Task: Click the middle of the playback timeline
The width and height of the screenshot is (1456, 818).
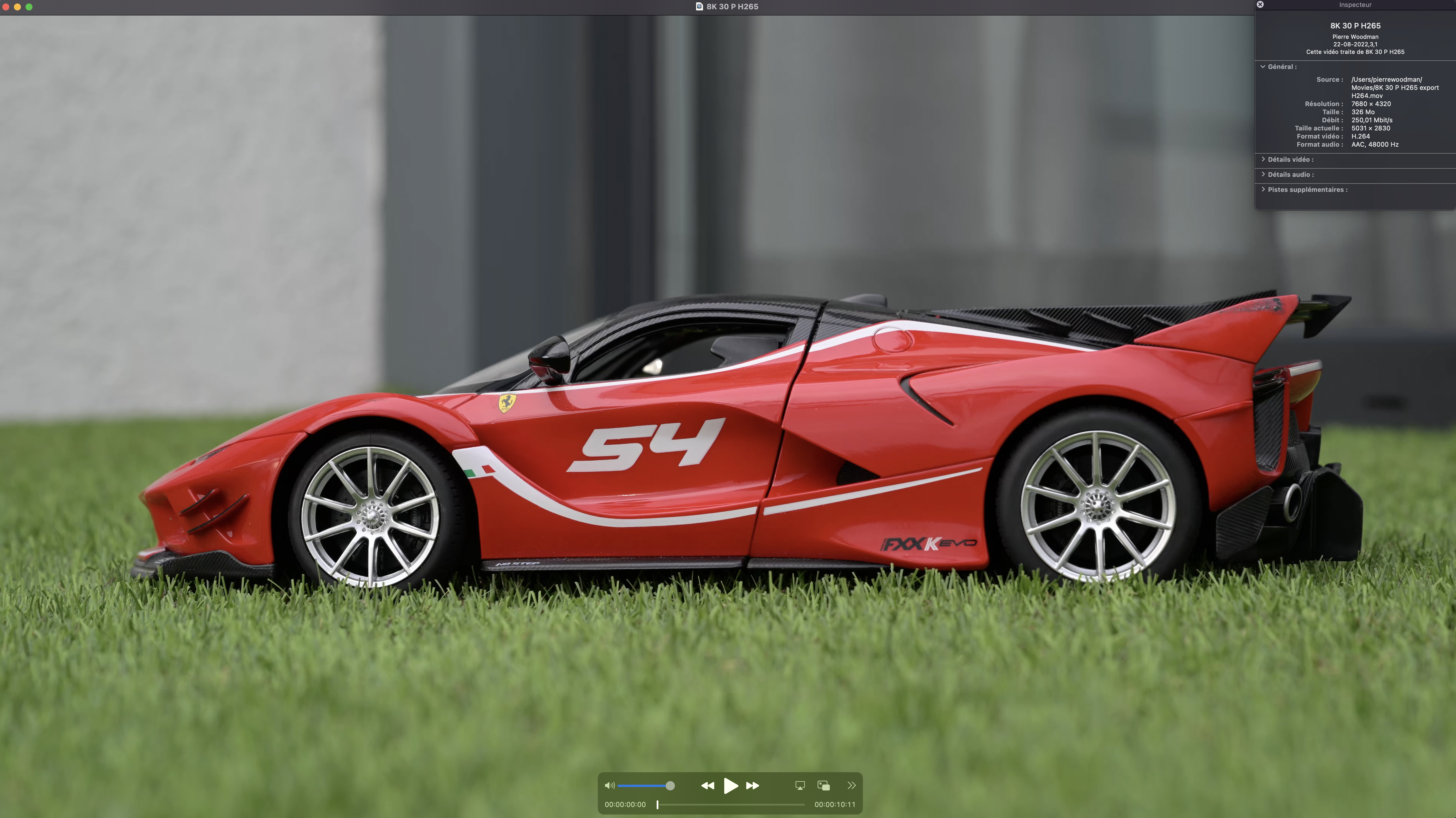Action: click(x=731, y=804)
